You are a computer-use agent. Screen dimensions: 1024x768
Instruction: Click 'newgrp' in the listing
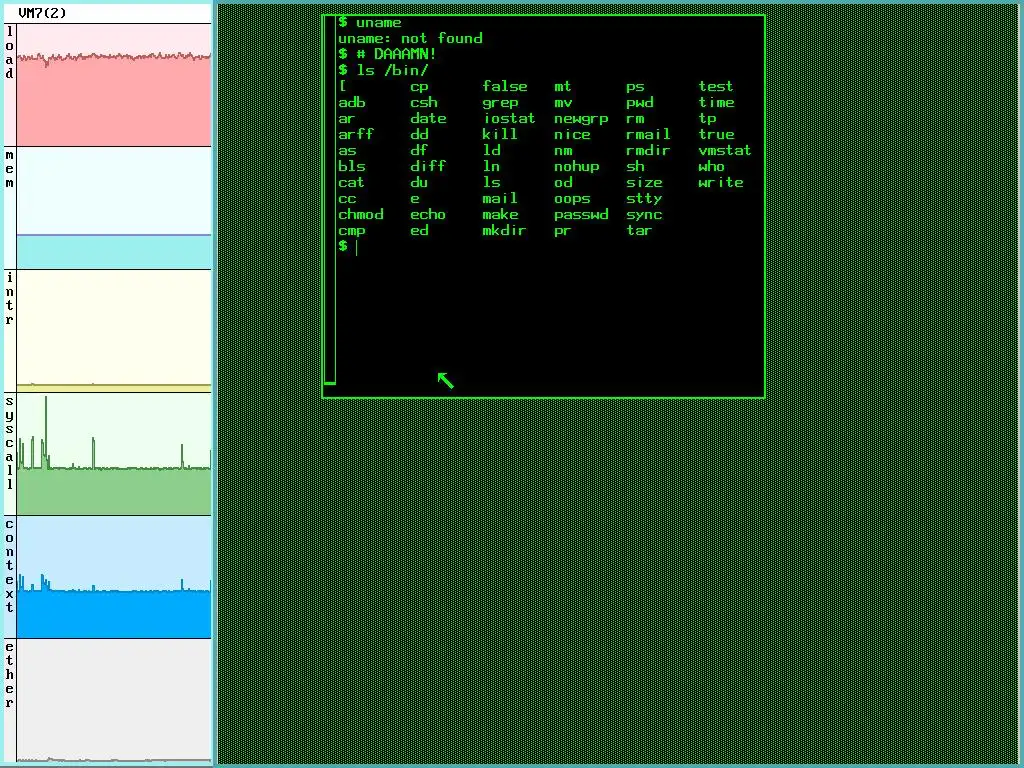[x=581, y=119]
